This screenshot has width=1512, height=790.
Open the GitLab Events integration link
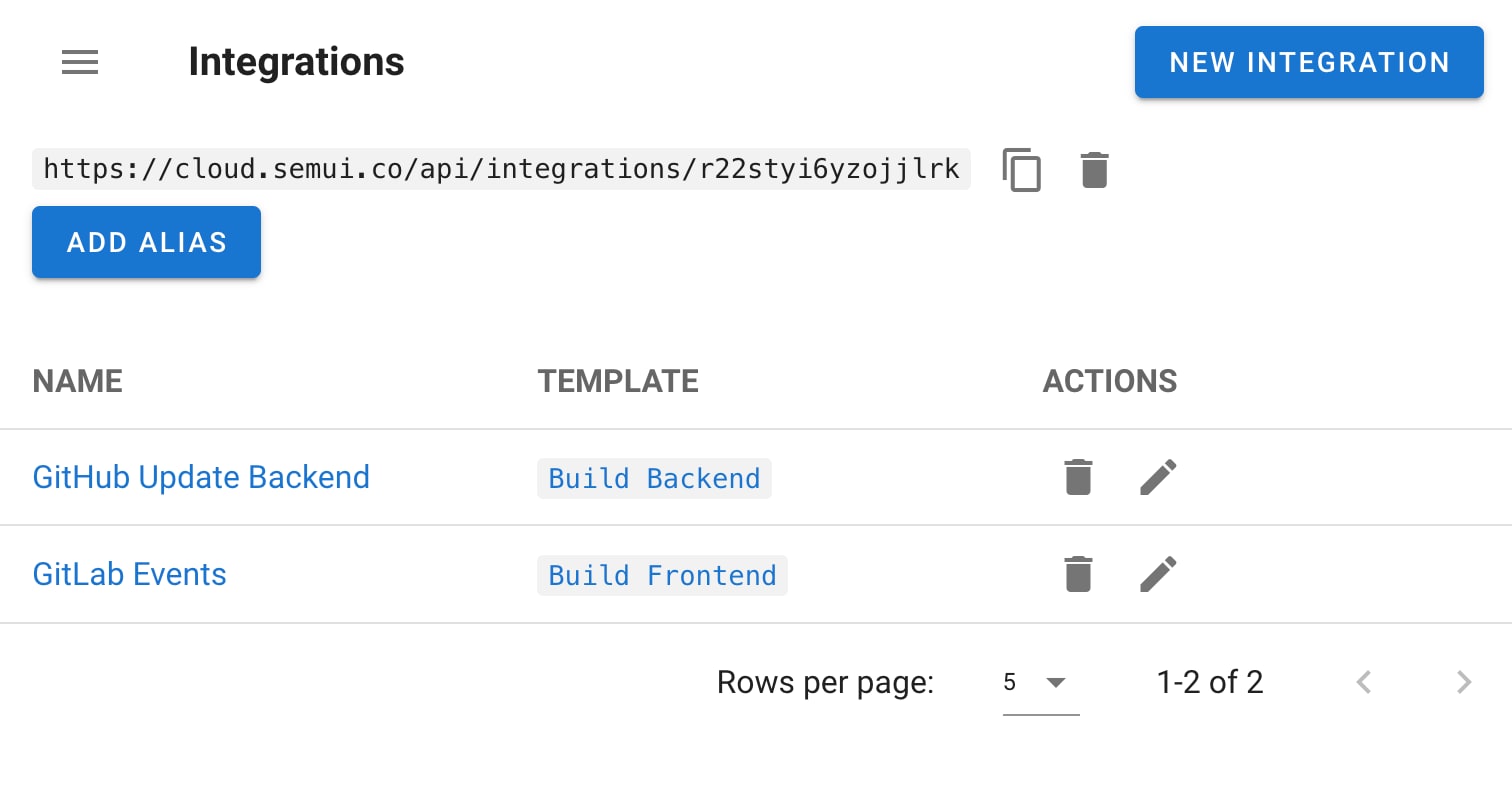[x=130, y=574]
